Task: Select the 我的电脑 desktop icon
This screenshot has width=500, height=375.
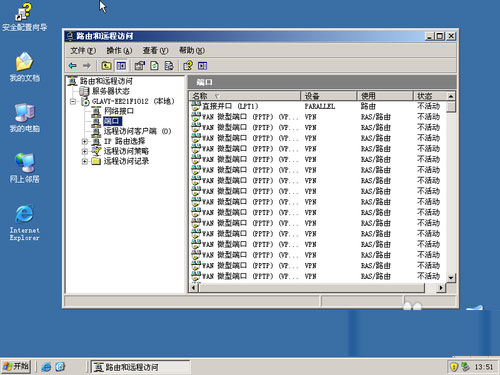Action: pos(24,118)
